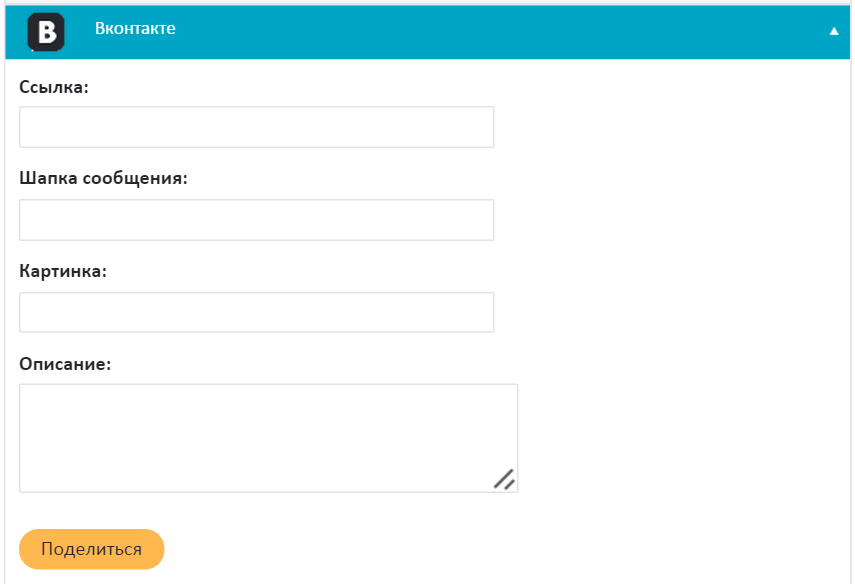The height and width of the screenshot is (584, 855).
Task: Click the Описание: label
Action: pos(65,364)
